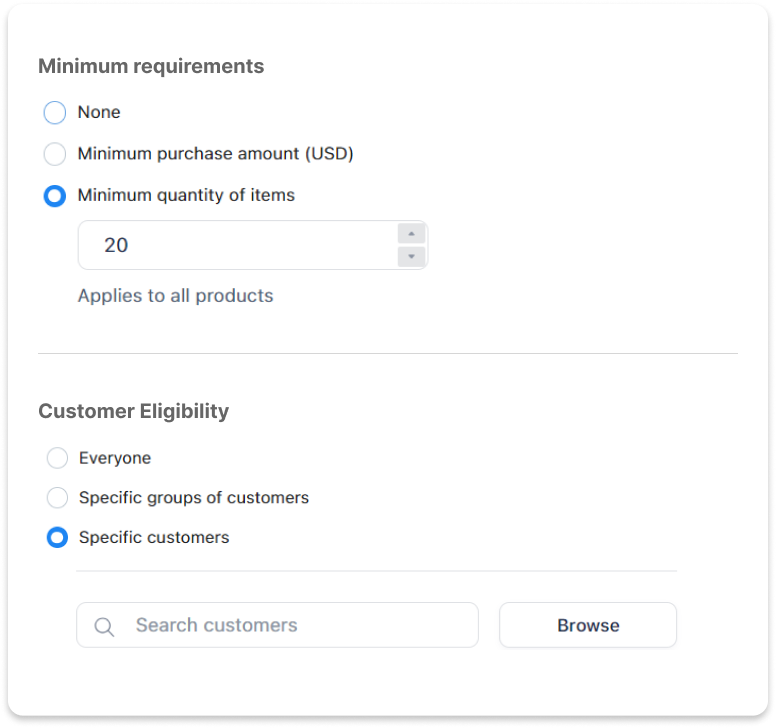The width and height of the screenshot is (776, 728).
Task: Click the "Applies to all products" helper text
Action: click(176, 296)
